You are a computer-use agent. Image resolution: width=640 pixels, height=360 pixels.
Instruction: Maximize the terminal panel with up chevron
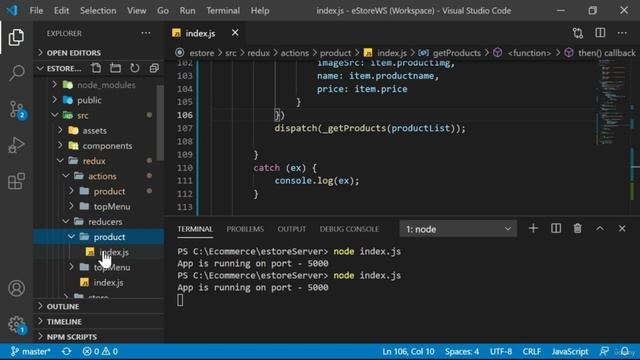pos(600,229)
